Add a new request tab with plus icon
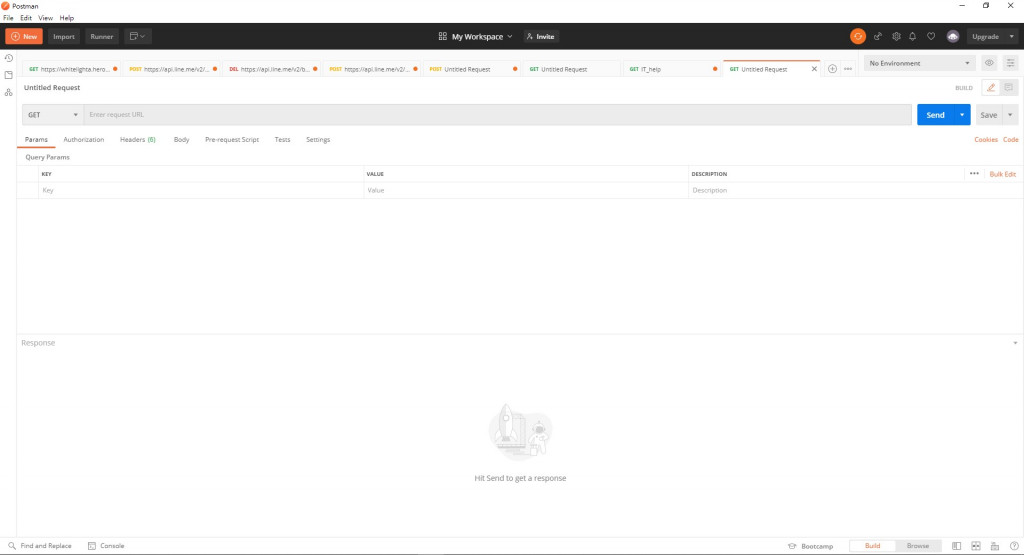The height and width of the screenshot is (555, 1024). tap(832, 69)
